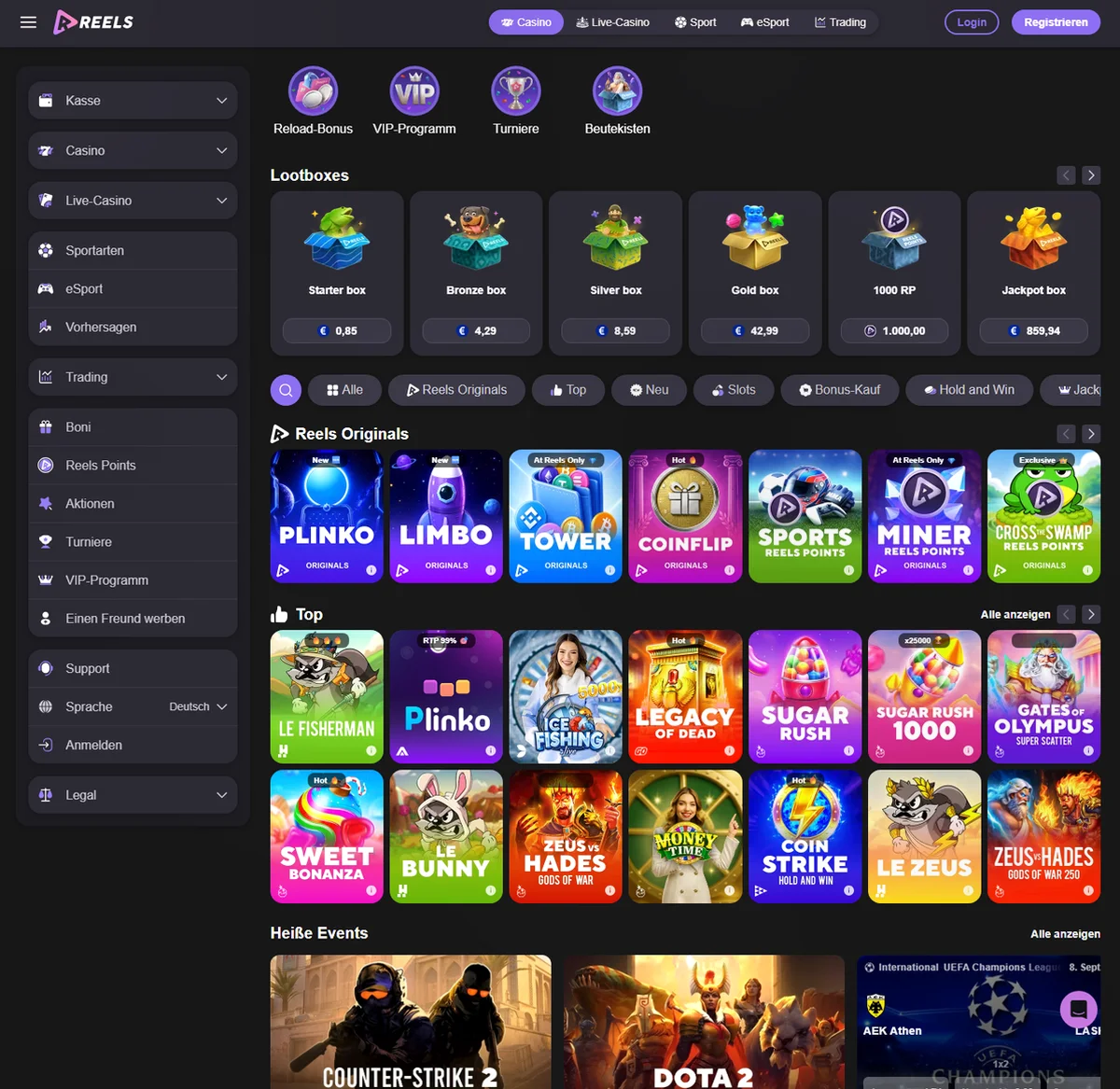Screen dimensions: 1120x1089
Task: Click Sportarten ball icon in sidebar
Action: point(46,250)
